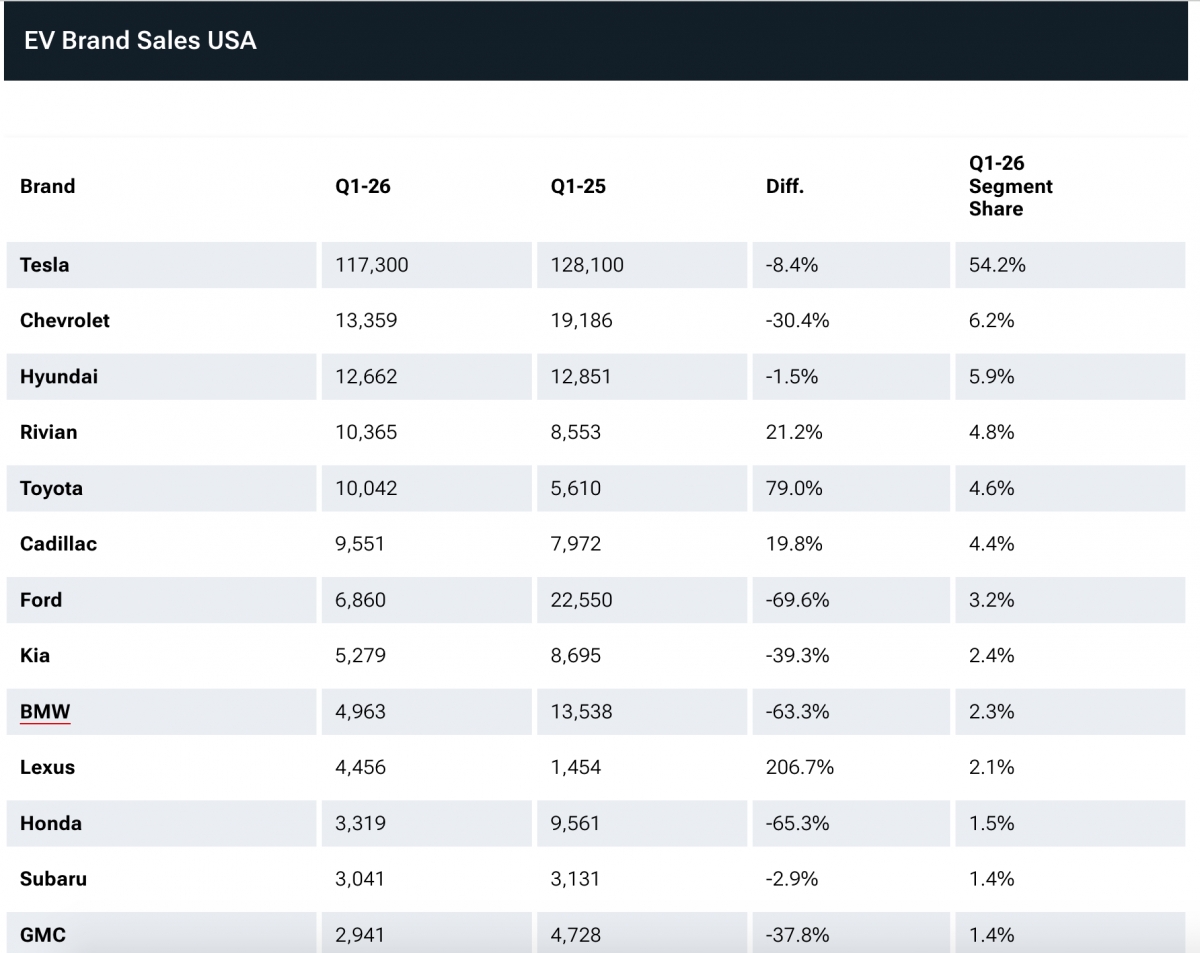Screen dimensions: 1200x953
Task: Click the Rivian brand name
Action: [x=48, y=432]
